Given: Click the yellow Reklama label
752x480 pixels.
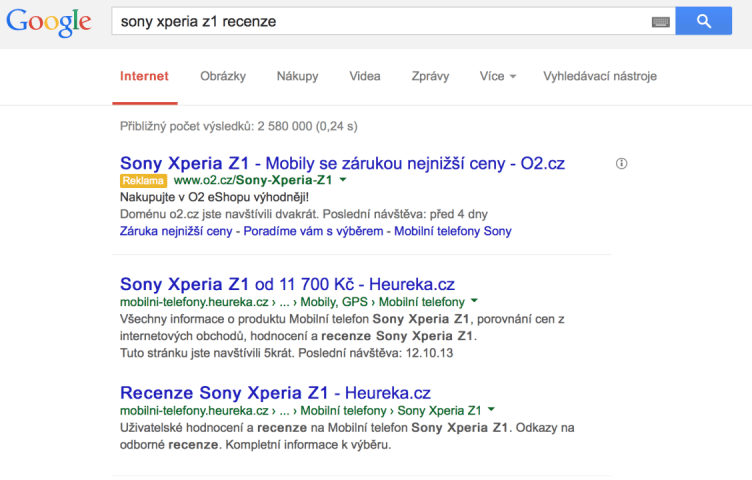Looking at the screenshot, I should [143, 181].
